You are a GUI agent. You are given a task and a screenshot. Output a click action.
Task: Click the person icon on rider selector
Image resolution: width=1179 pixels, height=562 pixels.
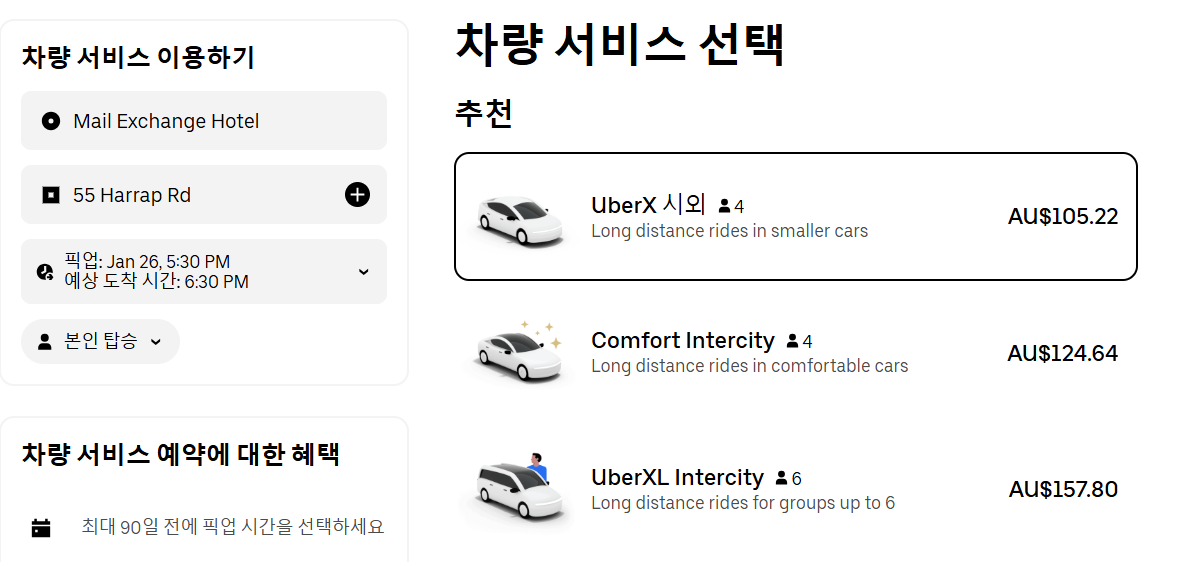click(45, 342)
